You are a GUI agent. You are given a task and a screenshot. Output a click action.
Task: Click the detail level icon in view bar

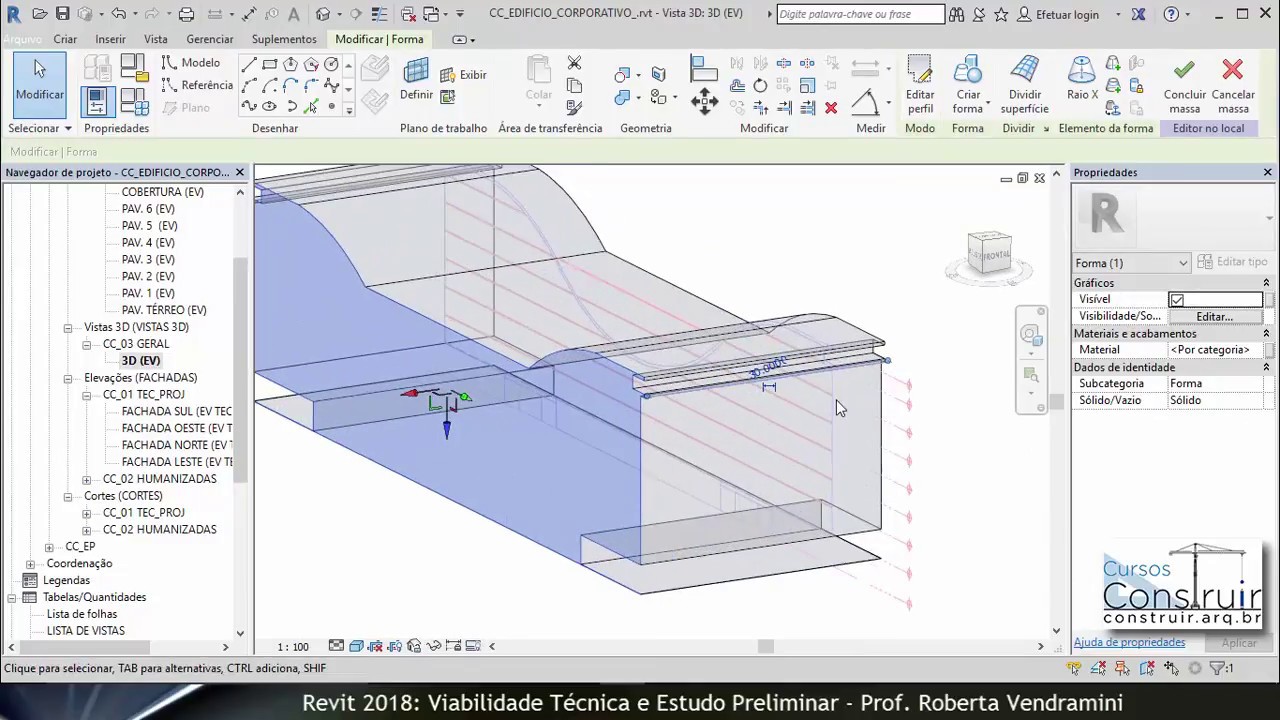(x=336, y=646)
